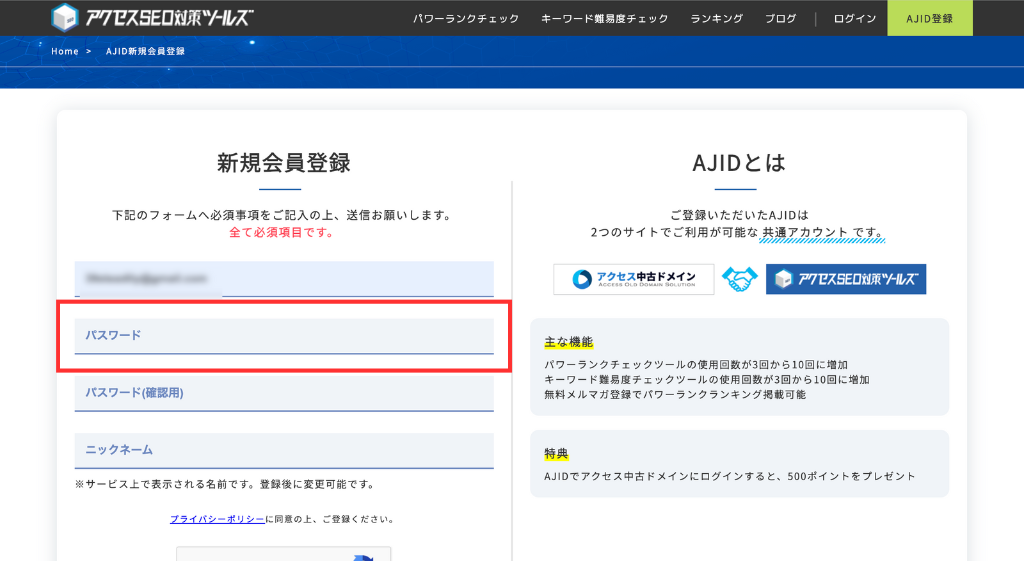Go to Home in the breadcrumb
This screenshot has width=1024, height=561.
65,51
